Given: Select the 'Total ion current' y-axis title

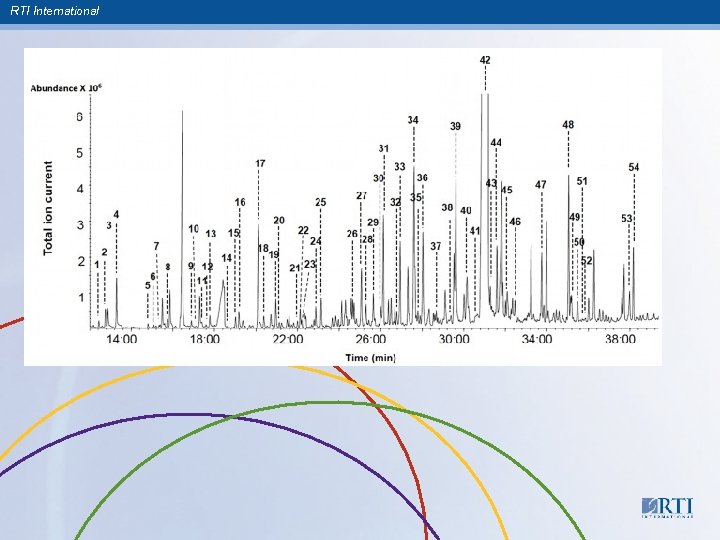Looking at the screenshot, I should click(x=48, y=208).
